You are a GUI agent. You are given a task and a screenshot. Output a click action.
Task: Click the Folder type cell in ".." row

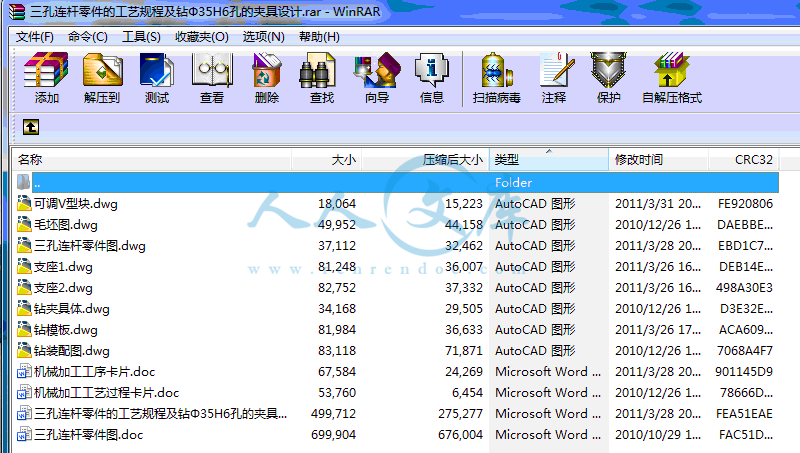point(513,183)
